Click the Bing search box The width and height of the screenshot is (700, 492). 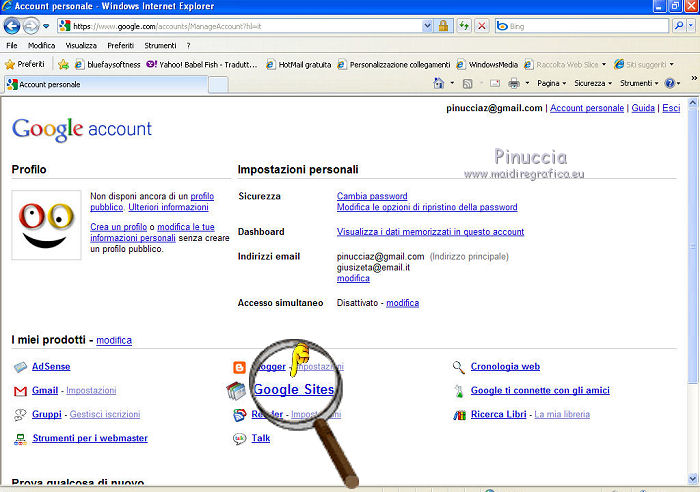pos(582,26)
